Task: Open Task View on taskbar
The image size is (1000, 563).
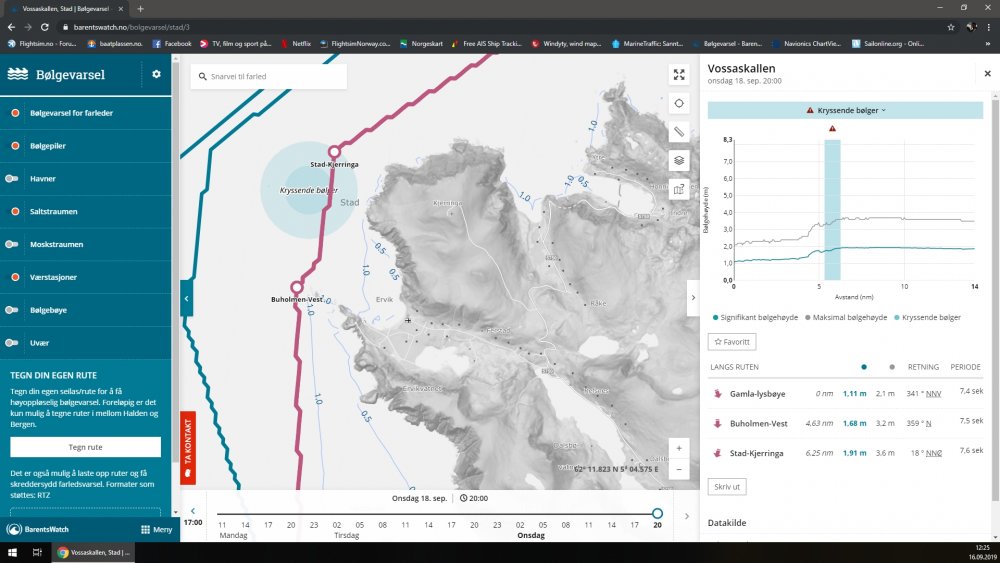Action: coord(37,552)
